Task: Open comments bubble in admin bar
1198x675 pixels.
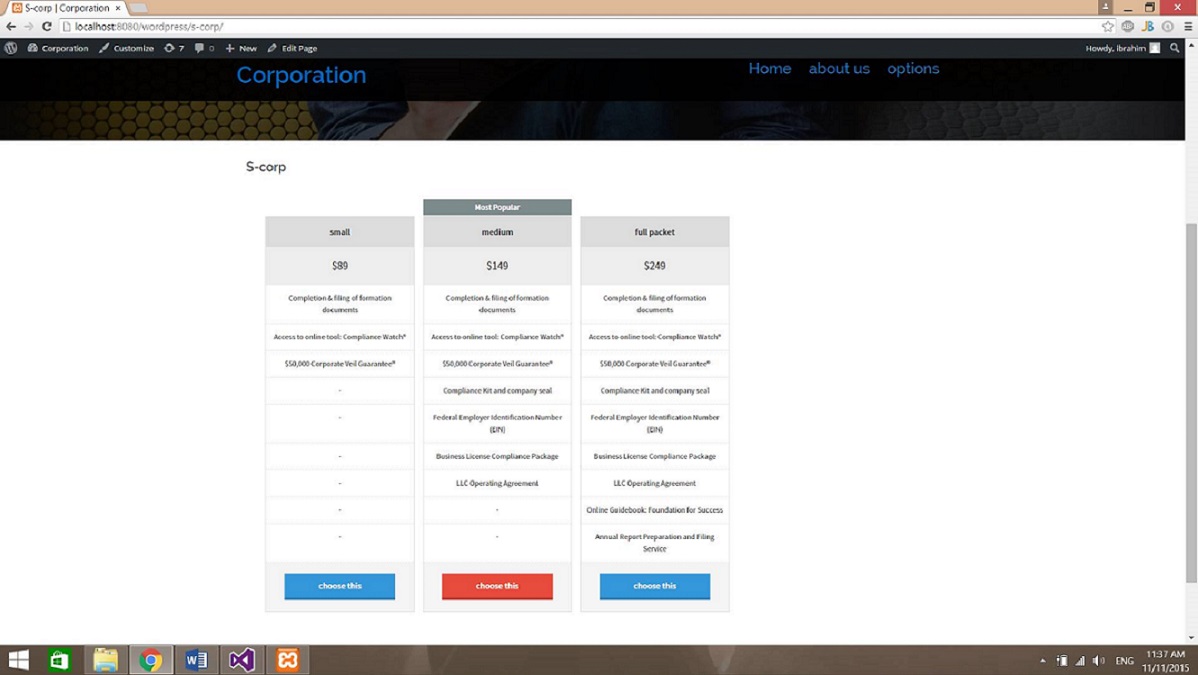Action: (204, 48)
